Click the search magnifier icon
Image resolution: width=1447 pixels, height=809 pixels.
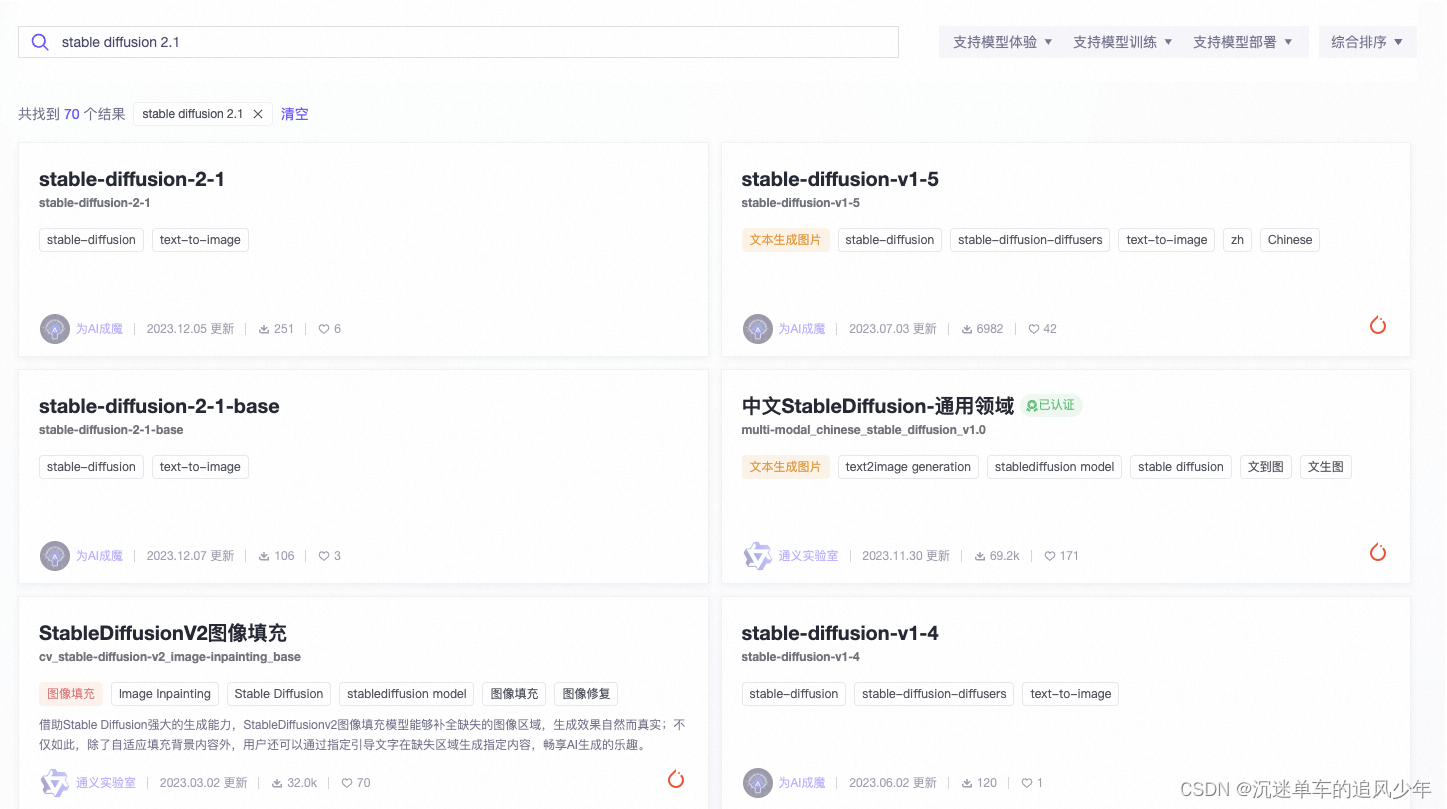pyautogui.click(x=40, y=42)
